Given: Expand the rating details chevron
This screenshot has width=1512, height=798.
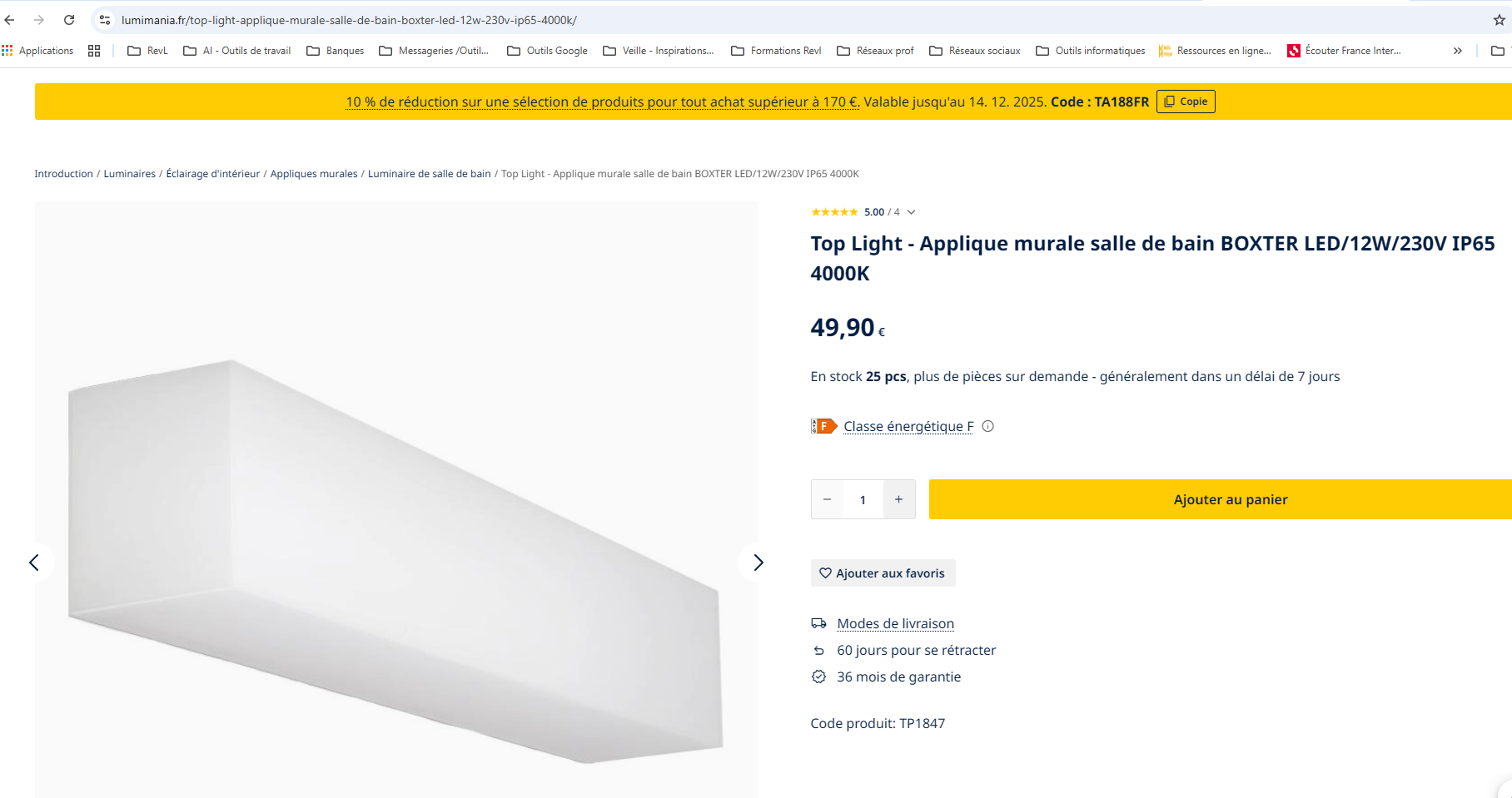Looking at the screenshot, I should 912,212.
